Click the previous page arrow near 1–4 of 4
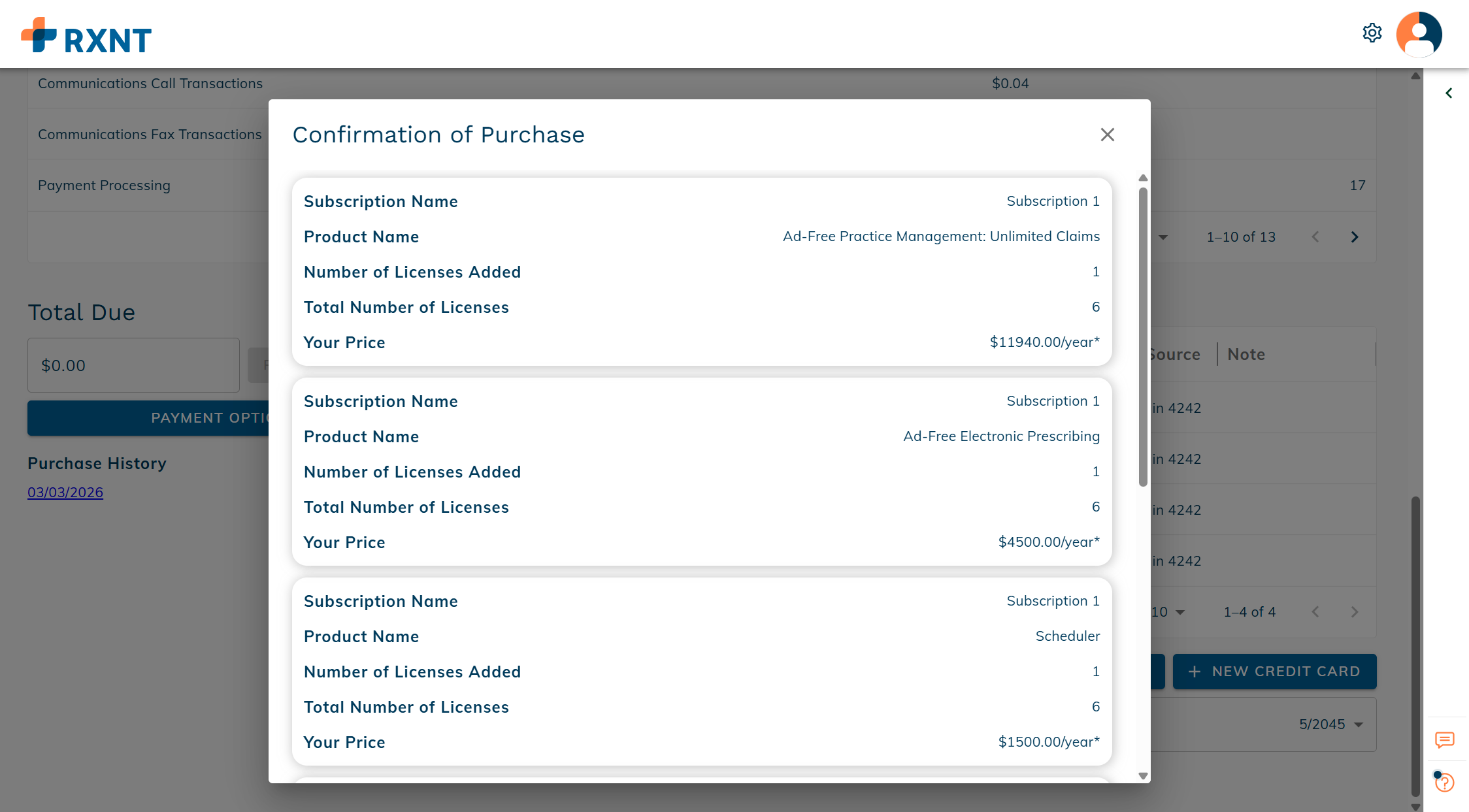This screenshot has height=812, width=1469. tap(1315, 612)
